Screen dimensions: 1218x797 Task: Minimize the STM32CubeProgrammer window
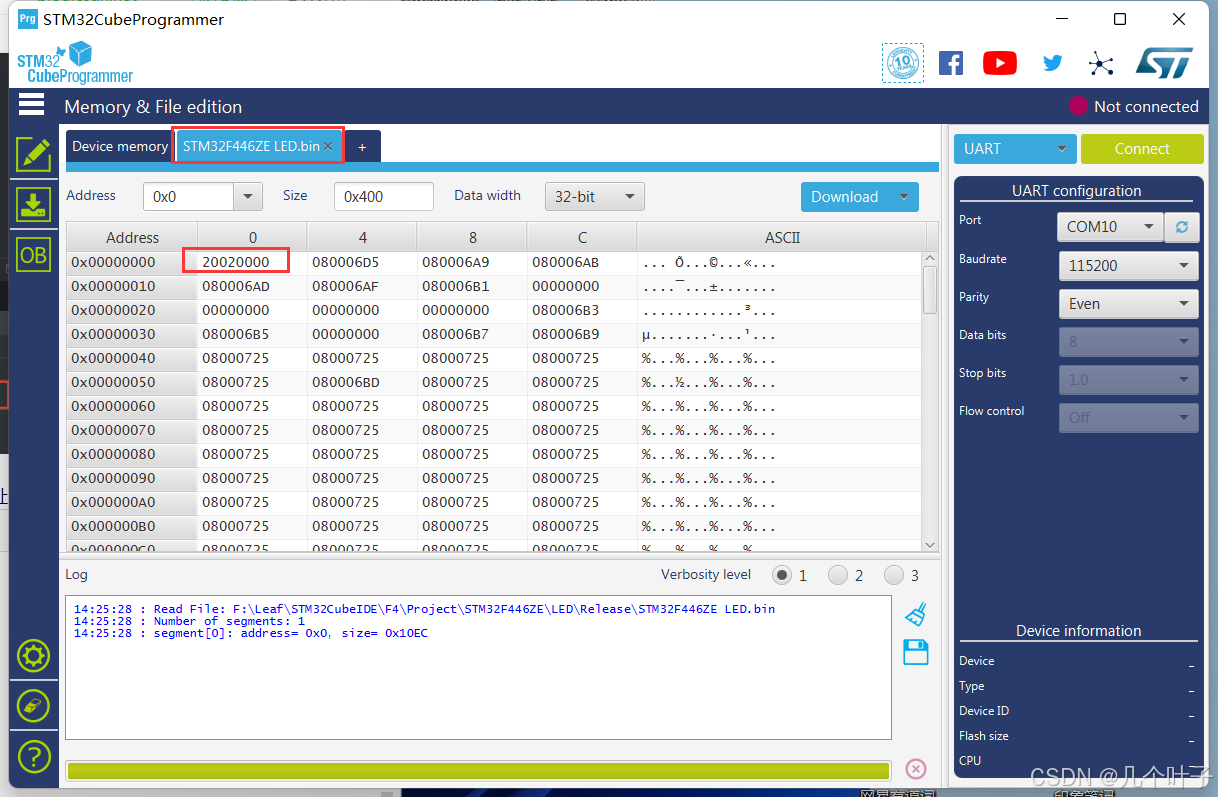click(1063, 19)
